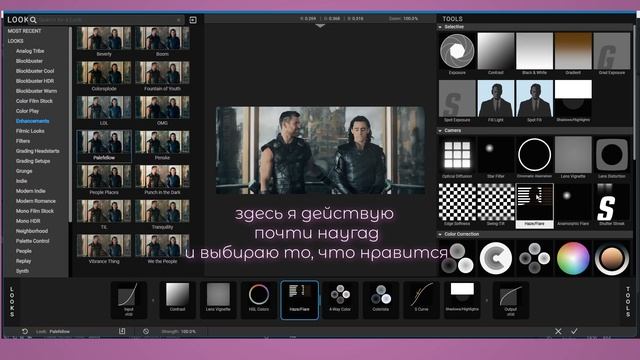Screen dimensions: 640x360
Task: Select S Curve in the tool chain
Action: [x=421, y=300]
